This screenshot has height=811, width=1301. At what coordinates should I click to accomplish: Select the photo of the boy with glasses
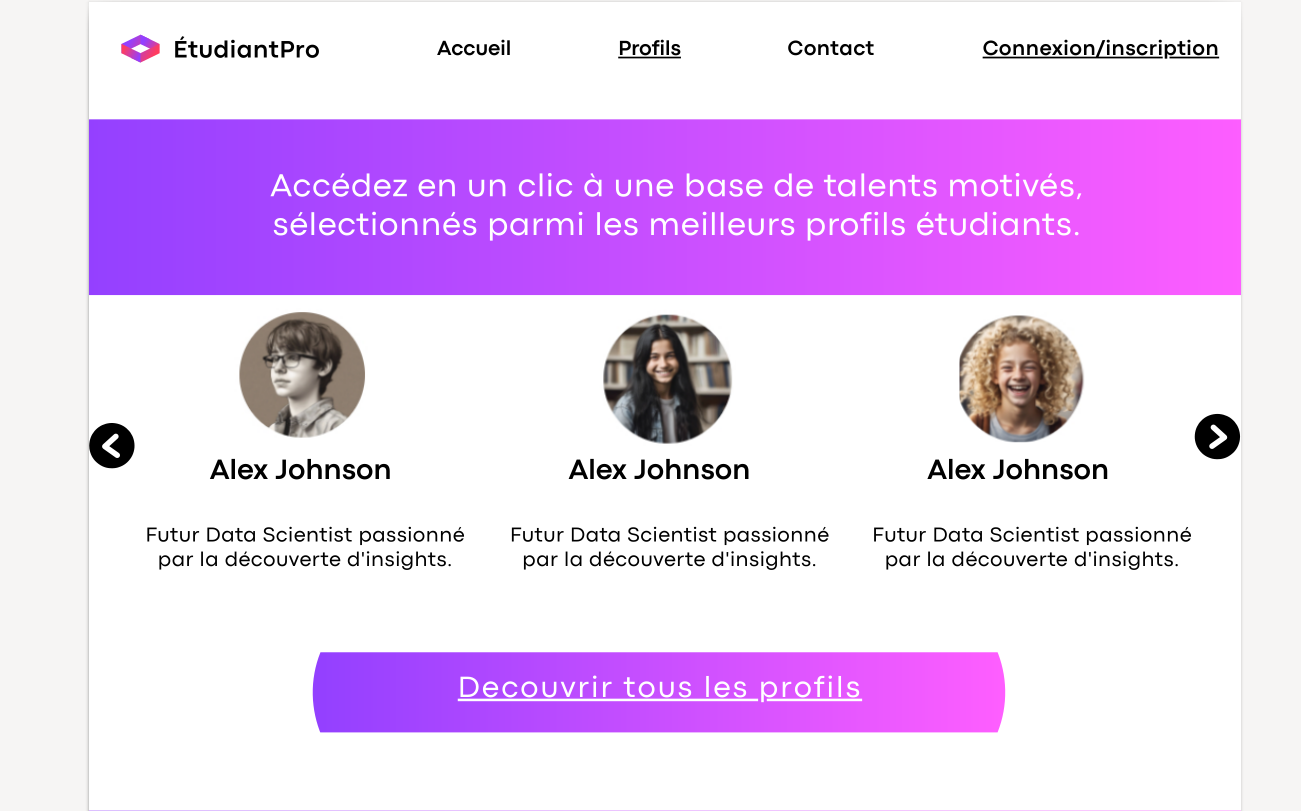[302, 375]
